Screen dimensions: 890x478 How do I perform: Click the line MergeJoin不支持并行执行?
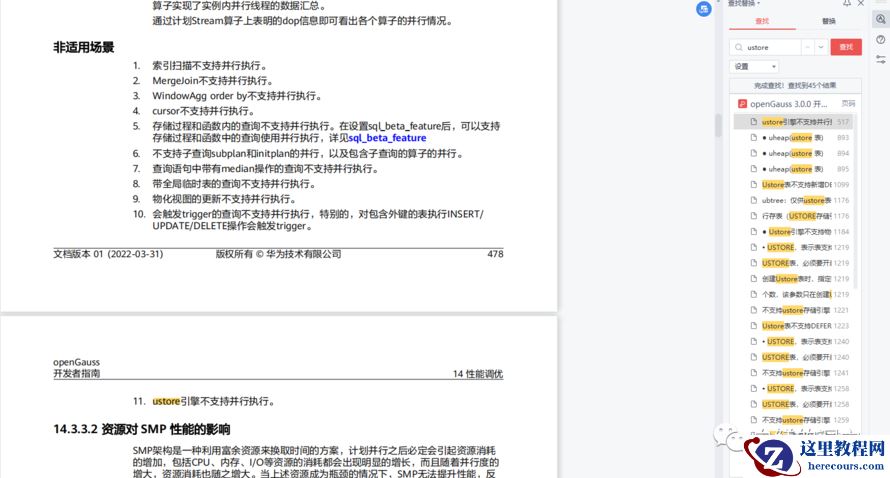pyautogui.click(x=213, y=81)
